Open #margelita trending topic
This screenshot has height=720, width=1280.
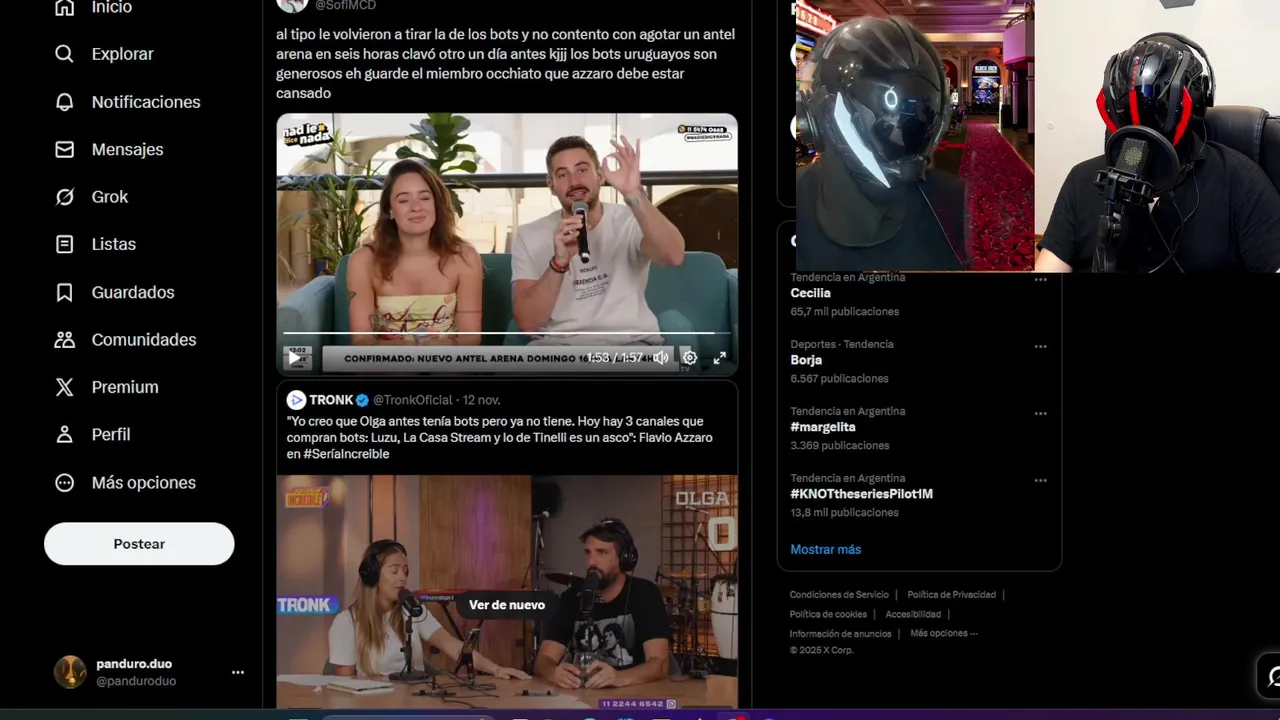823,427
